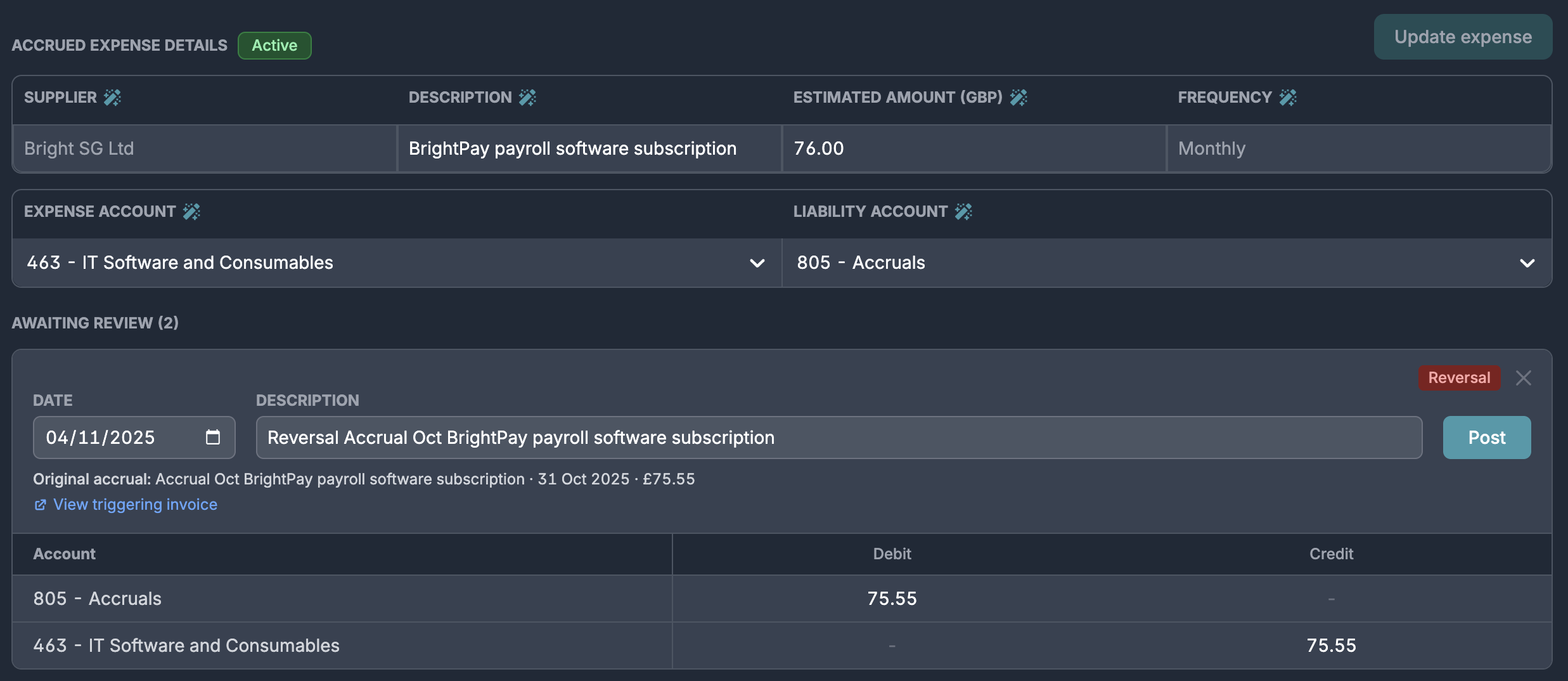
Task: Open the Liability Account dropdown
Action: (1167, 263)
